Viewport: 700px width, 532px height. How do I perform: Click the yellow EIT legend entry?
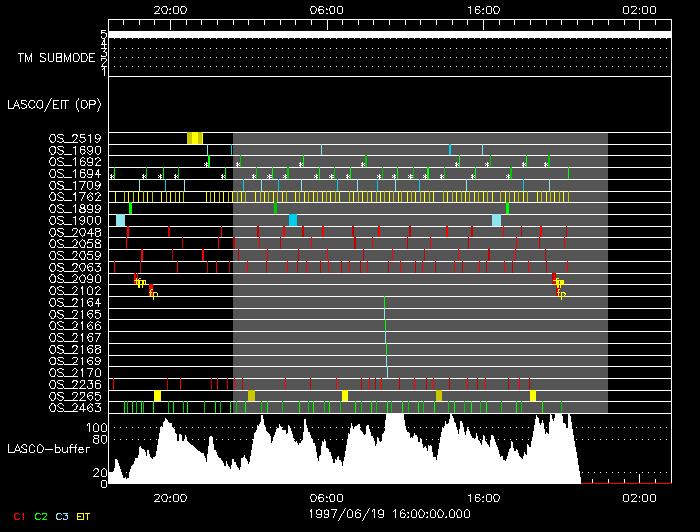83,517
